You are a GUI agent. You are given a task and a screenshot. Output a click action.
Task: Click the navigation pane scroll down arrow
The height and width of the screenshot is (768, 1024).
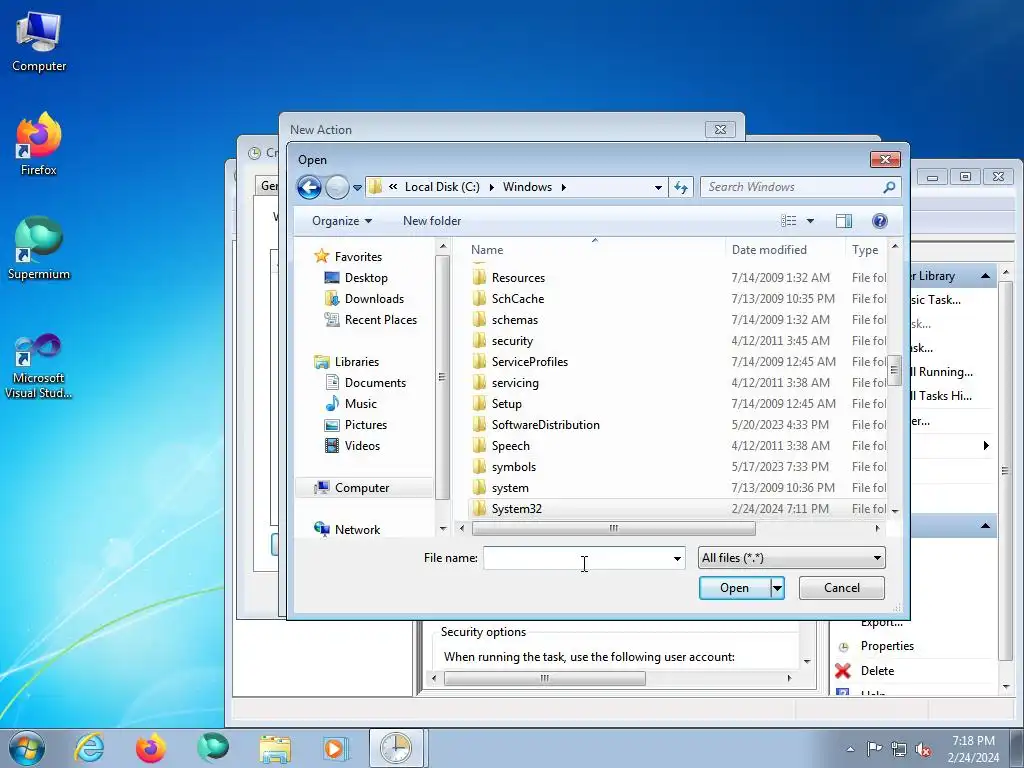tap(443, 528)
